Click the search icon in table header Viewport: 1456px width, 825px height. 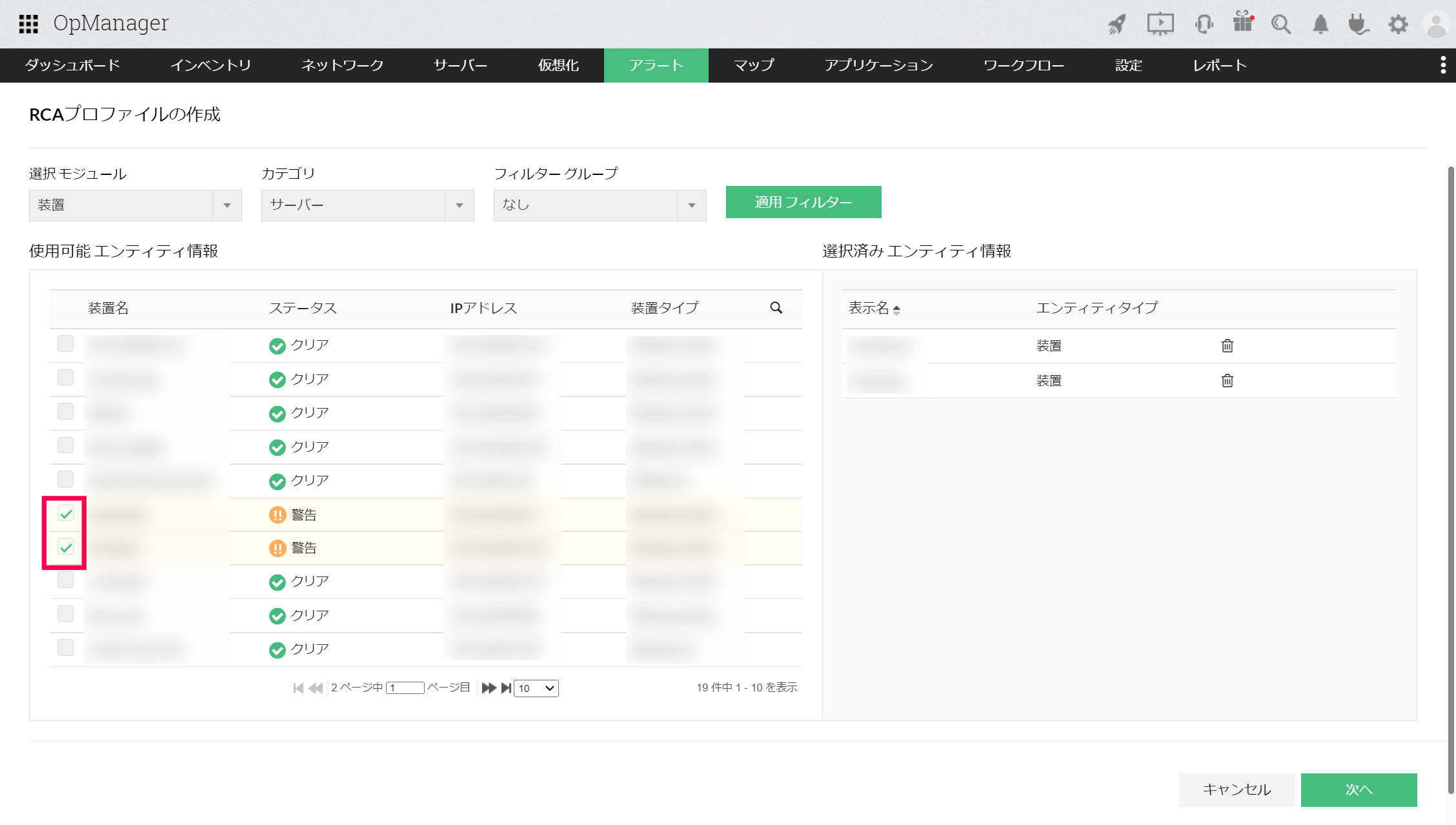[x=776, y=308]
